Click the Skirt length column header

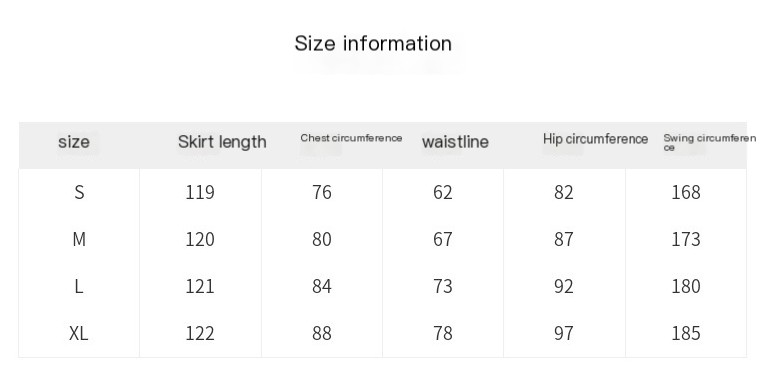222,142
